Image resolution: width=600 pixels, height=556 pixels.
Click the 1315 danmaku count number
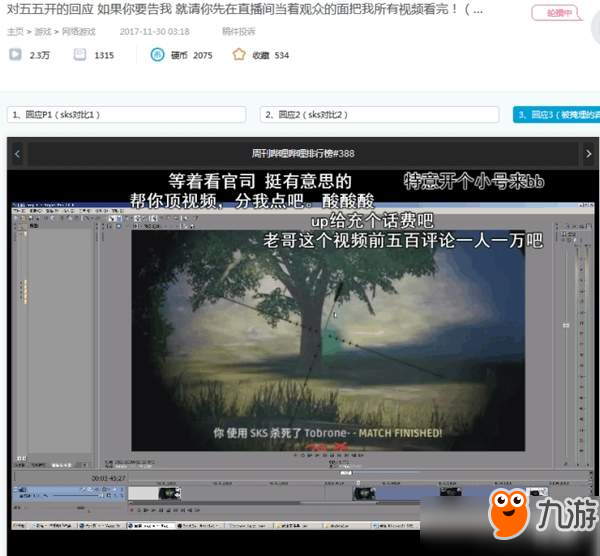pyautogui.click(x=104, y=55)
